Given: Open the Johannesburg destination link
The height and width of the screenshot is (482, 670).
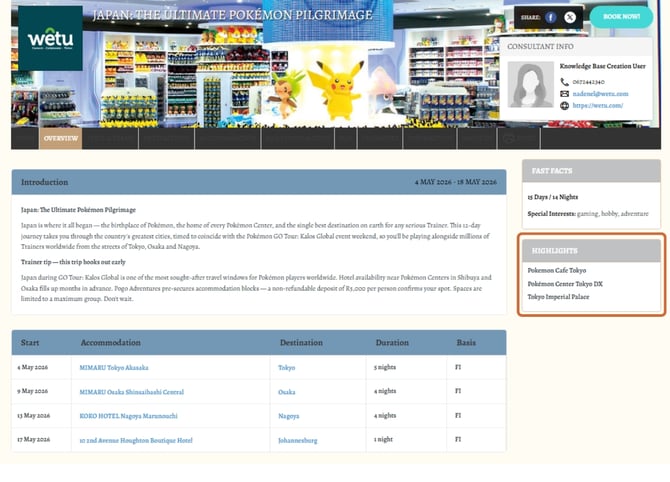Looking at the screenshot, I should pyautogui.click(x=297, y=440).
